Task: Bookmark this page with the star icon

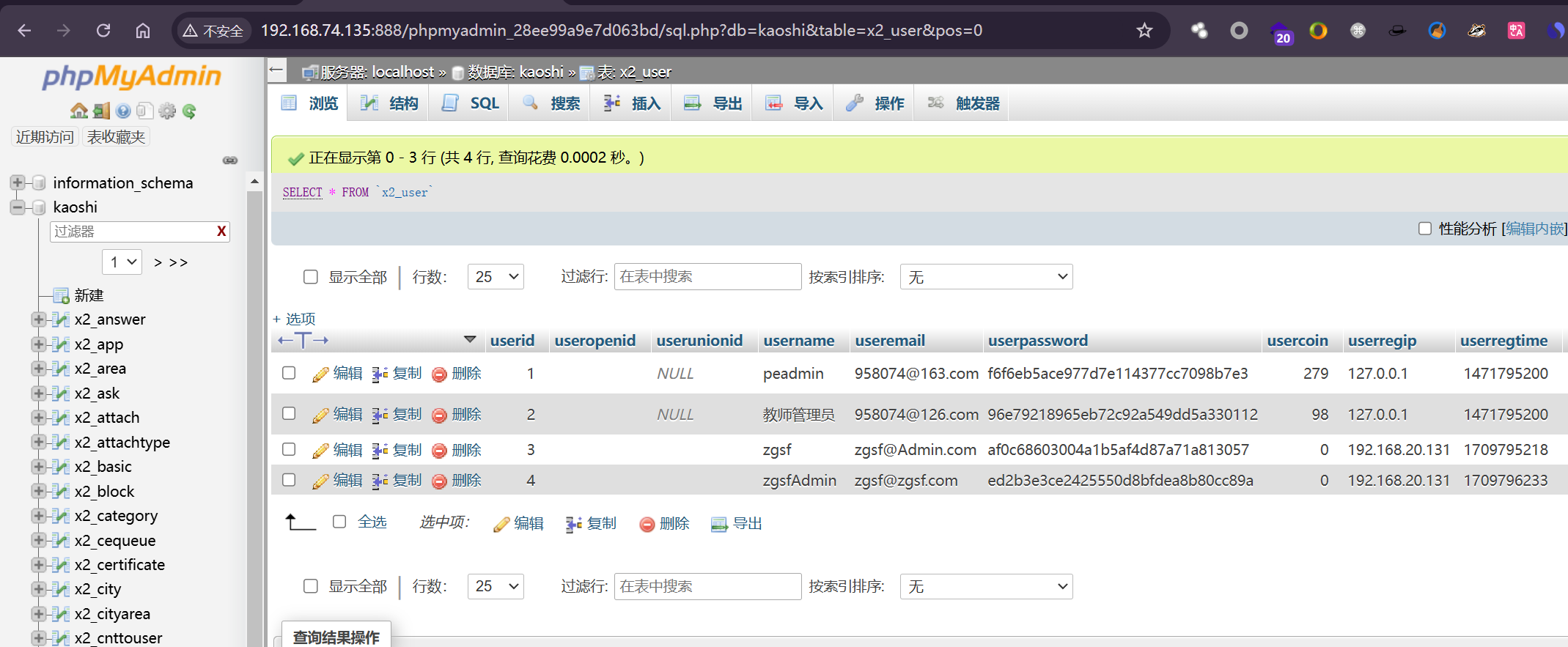Action: (1144, 31)
